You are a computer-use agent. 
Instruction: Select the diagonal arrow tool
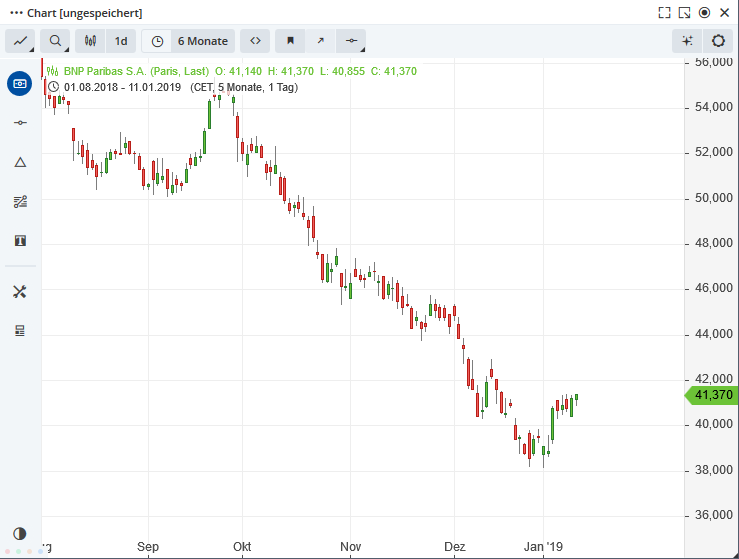320,41
